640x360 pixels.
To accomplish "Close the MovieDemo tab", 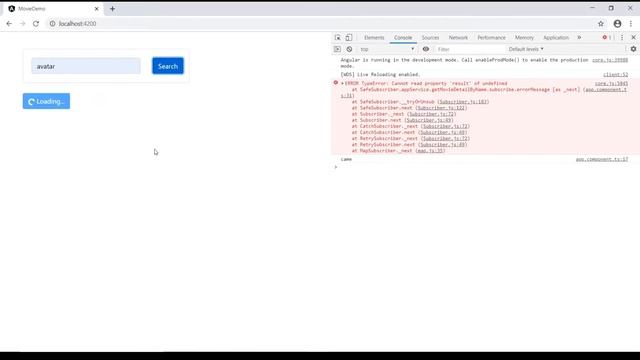I will coord(97,9).
